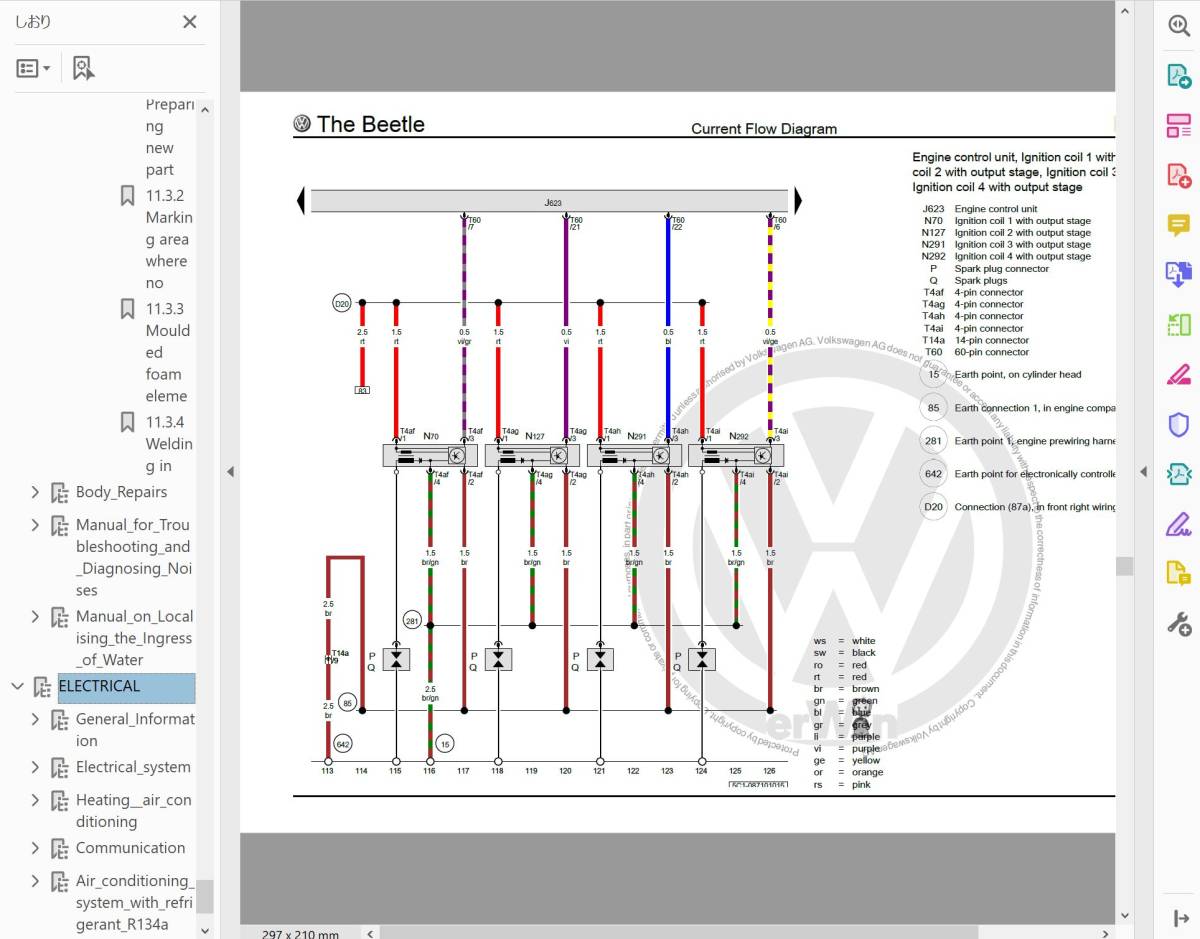Click the 'Spark plug connector' legend entry
Screen dimensions: 1200x939
point(1002,268)
